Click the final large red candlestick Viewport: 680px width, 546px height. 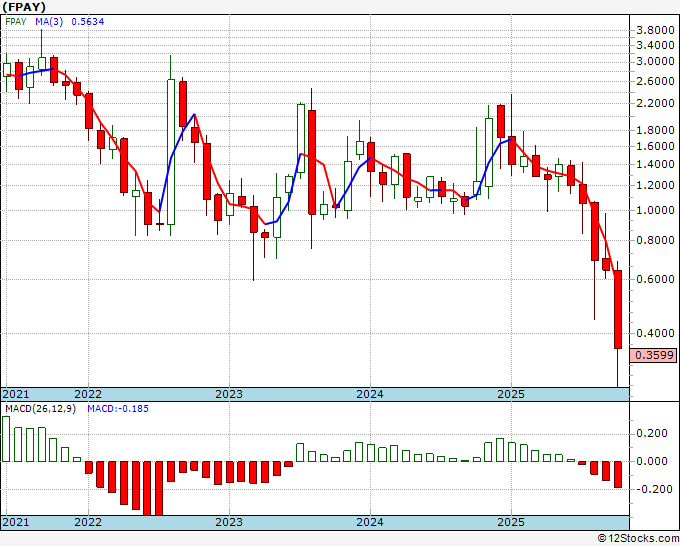[x=618, y=309]
